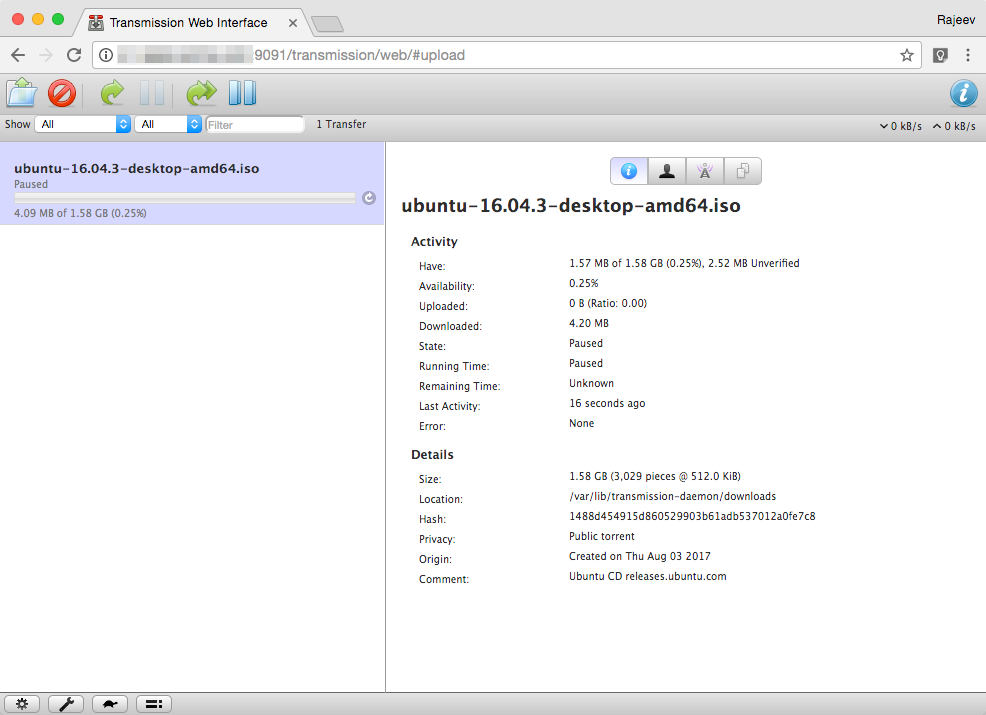Click the size value '1.58 GB (3,029 pieces @ 512.0 KiB)'
The width and height of the screenshot is (986, 715).
(655, 476)
